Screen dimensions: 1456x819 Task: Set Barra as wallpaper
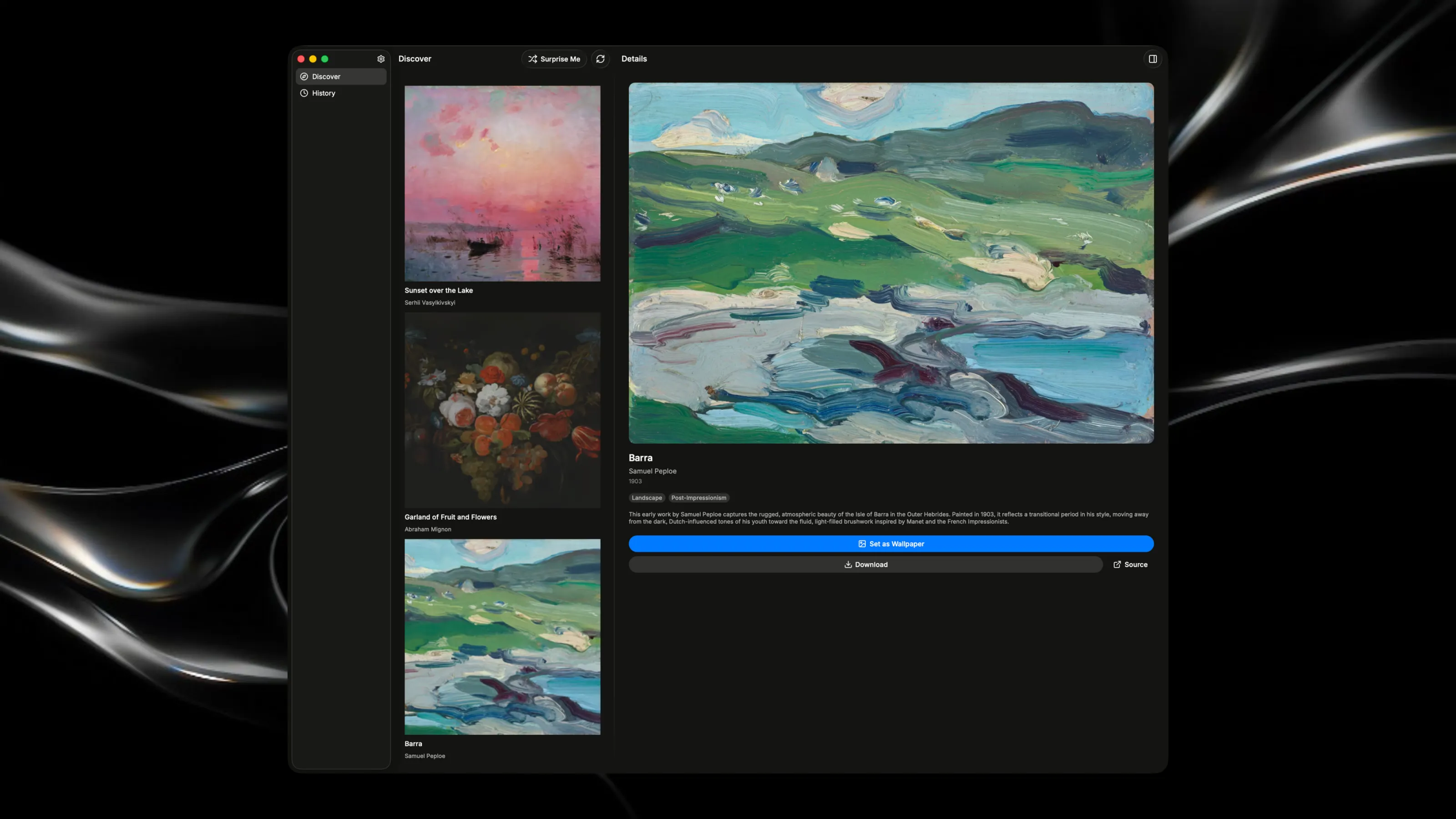[x=891, y=544]
